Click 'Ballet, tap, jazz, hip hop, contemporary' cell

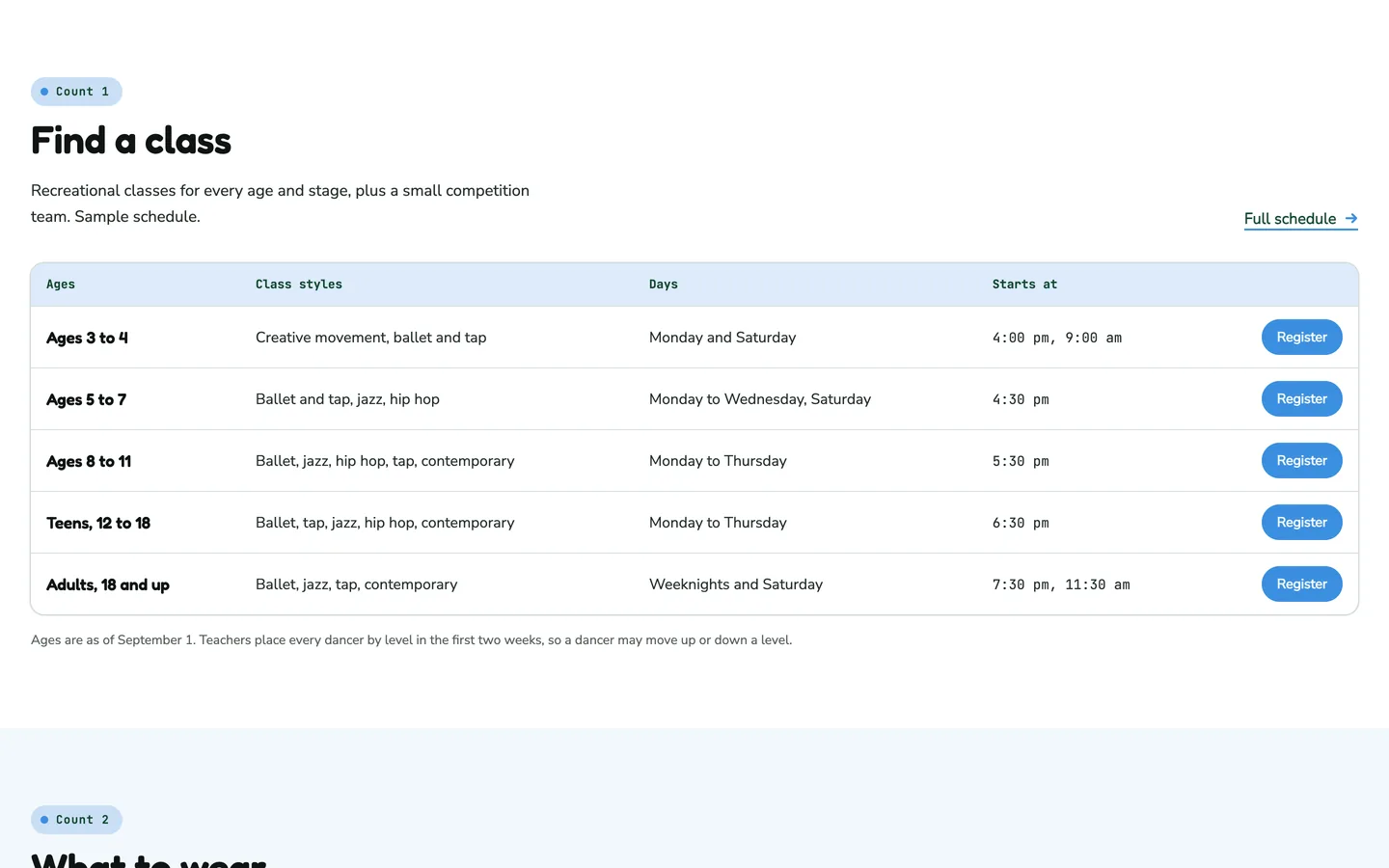385,523
